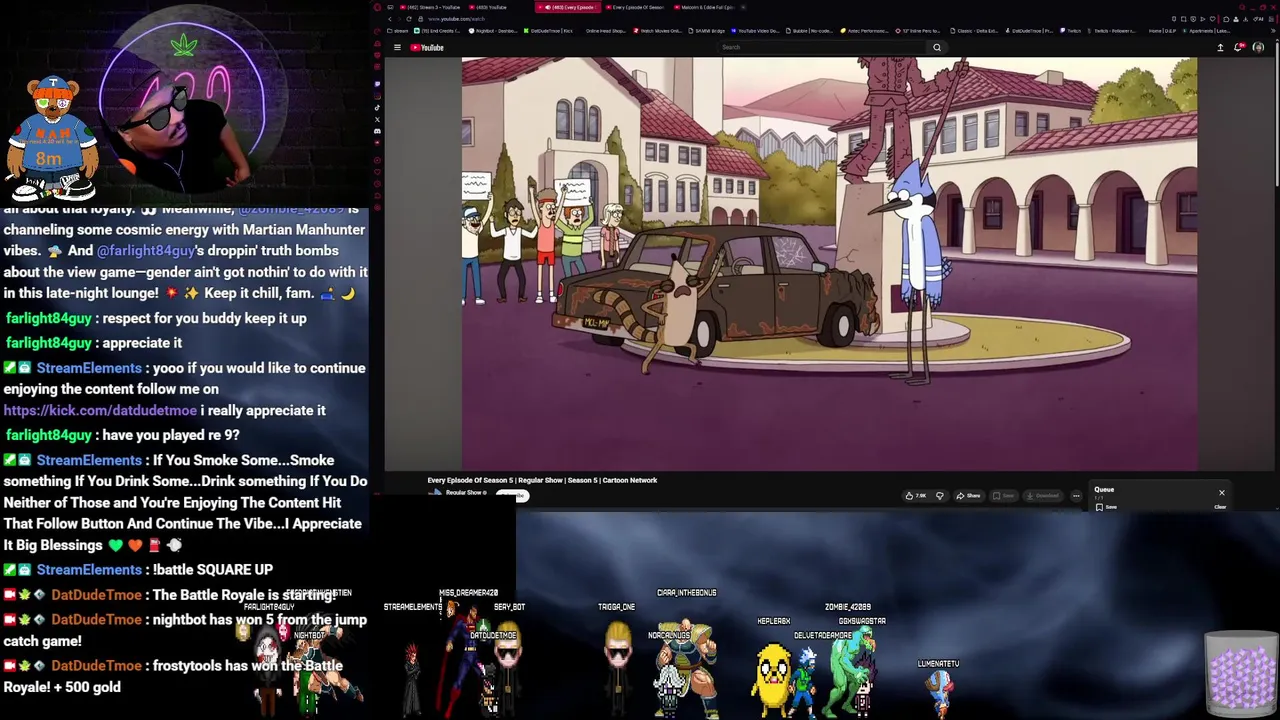Click Save in the Queue panel
The height and width of the screenshot is (720, 1280).
pyautogui.click(x=1106, y=507)
